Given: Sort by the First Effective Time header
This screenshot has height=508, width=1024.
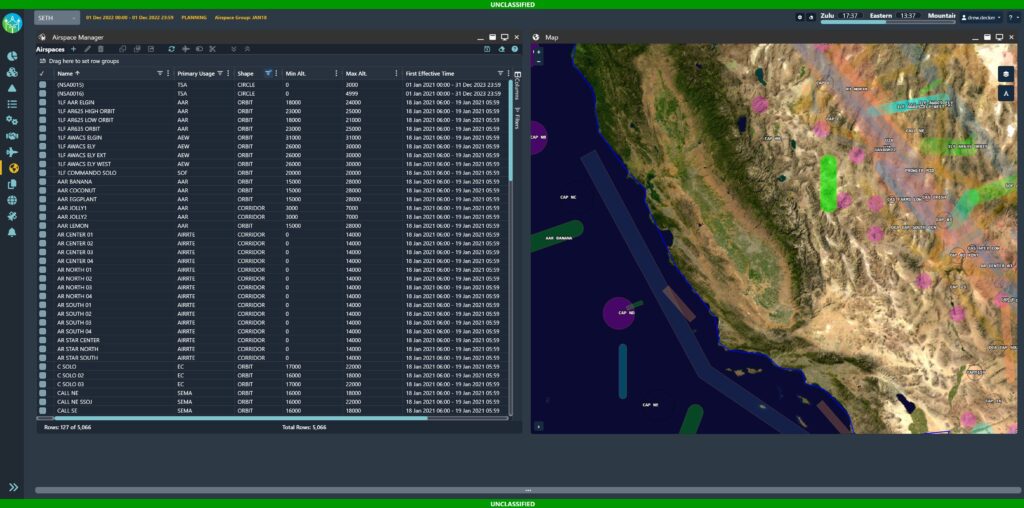Looking at the screenshot, I should pyautogui.click(x=430, y=74).
